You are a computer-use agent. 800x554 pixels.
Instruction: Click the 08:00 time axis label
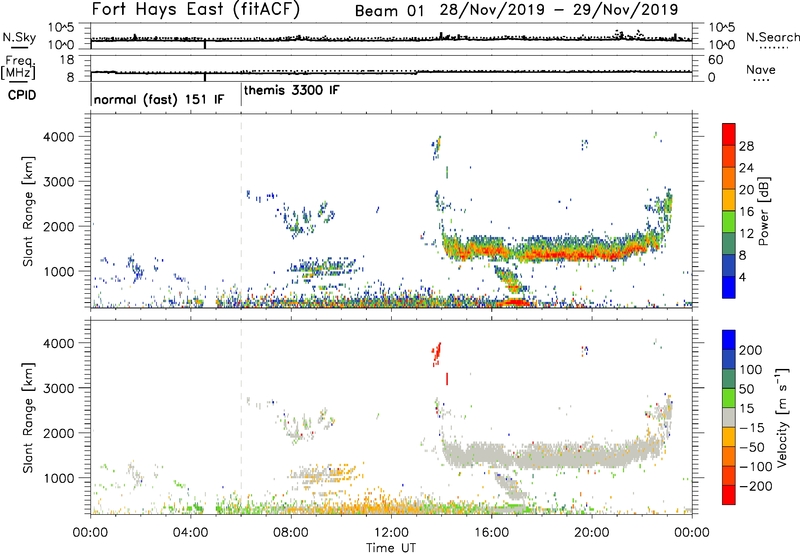point(291,533)
